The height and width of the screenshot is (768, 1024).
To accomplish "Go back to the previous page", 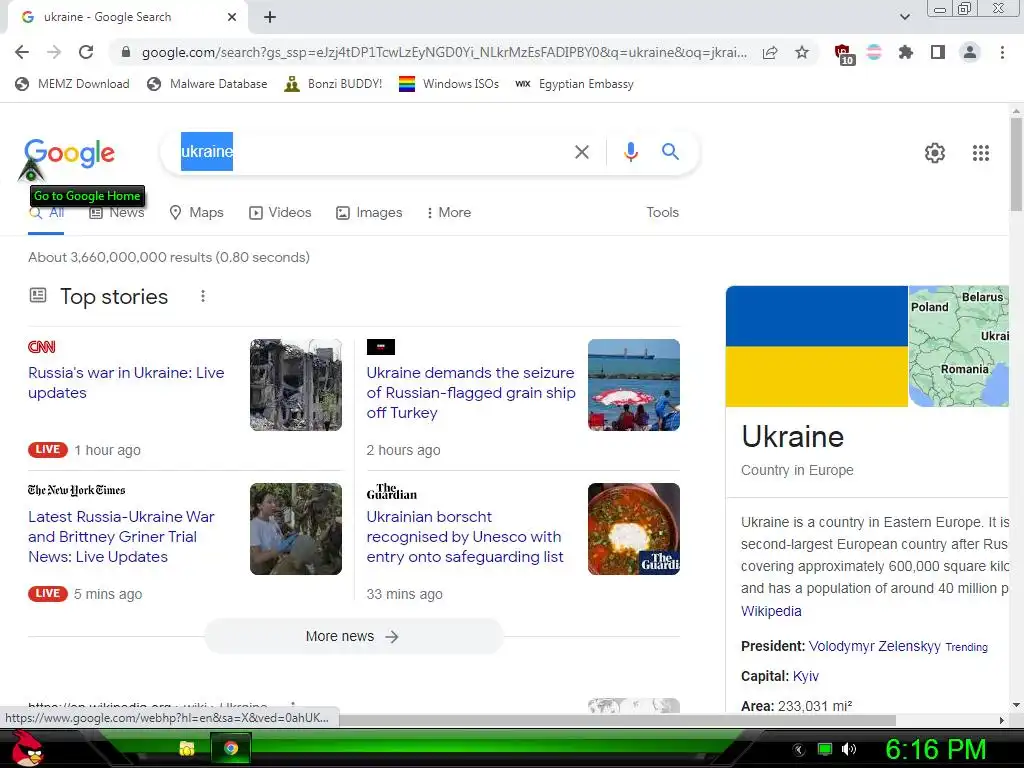I will [x=22, y=52].
